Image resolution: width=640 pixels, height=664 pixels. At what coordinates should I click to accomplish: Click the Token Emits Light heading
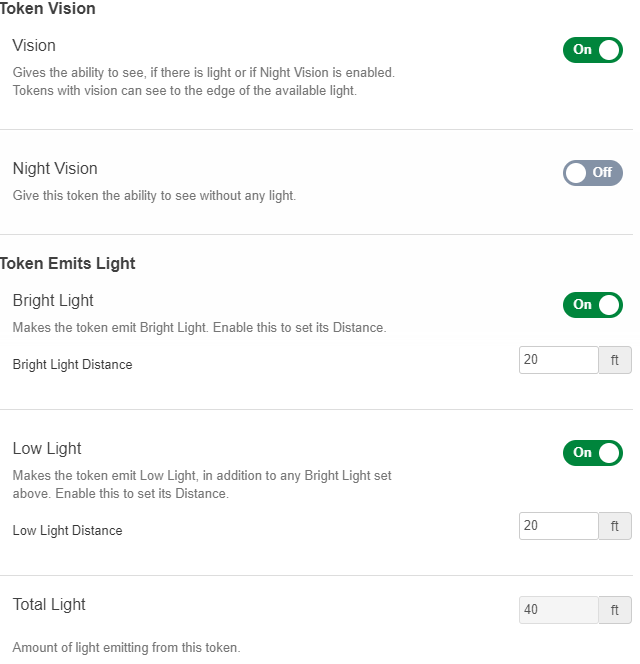tap(68, 264)
